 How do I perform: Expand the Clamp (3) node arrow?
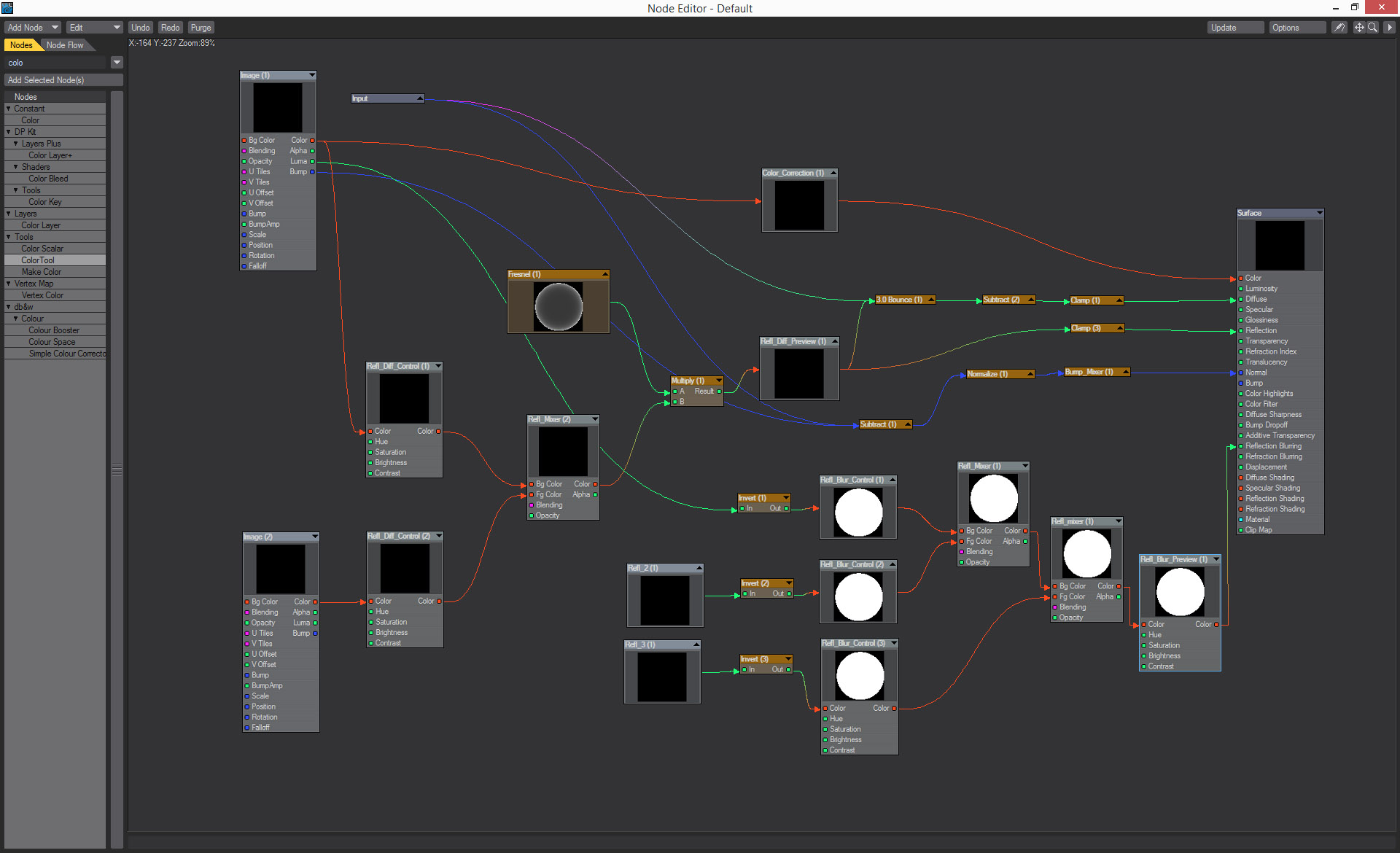[x=1120, y=328]
